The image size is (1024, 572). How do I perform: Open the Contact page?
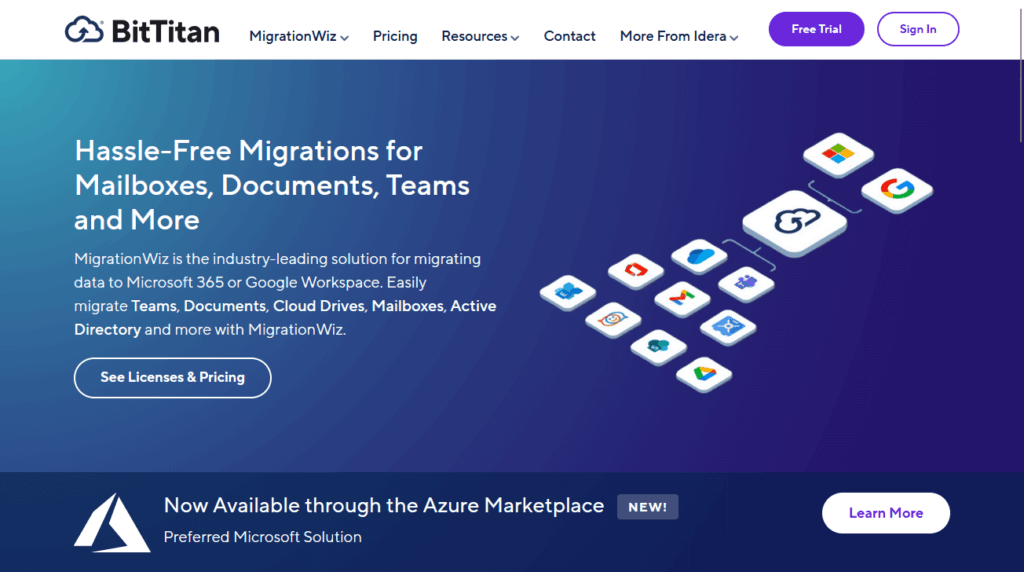click(569, 37)
